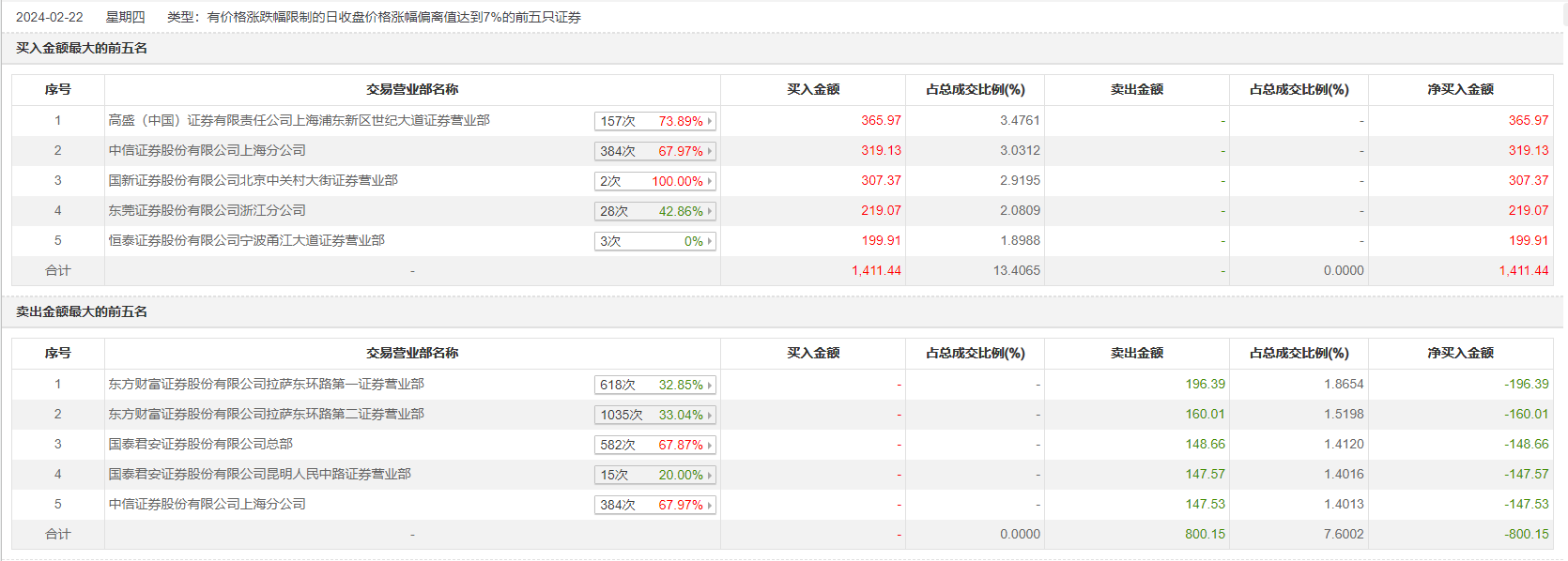Click the net amount -148.66
Viewport: 1568px width, 561px height.
point(1527,444)
